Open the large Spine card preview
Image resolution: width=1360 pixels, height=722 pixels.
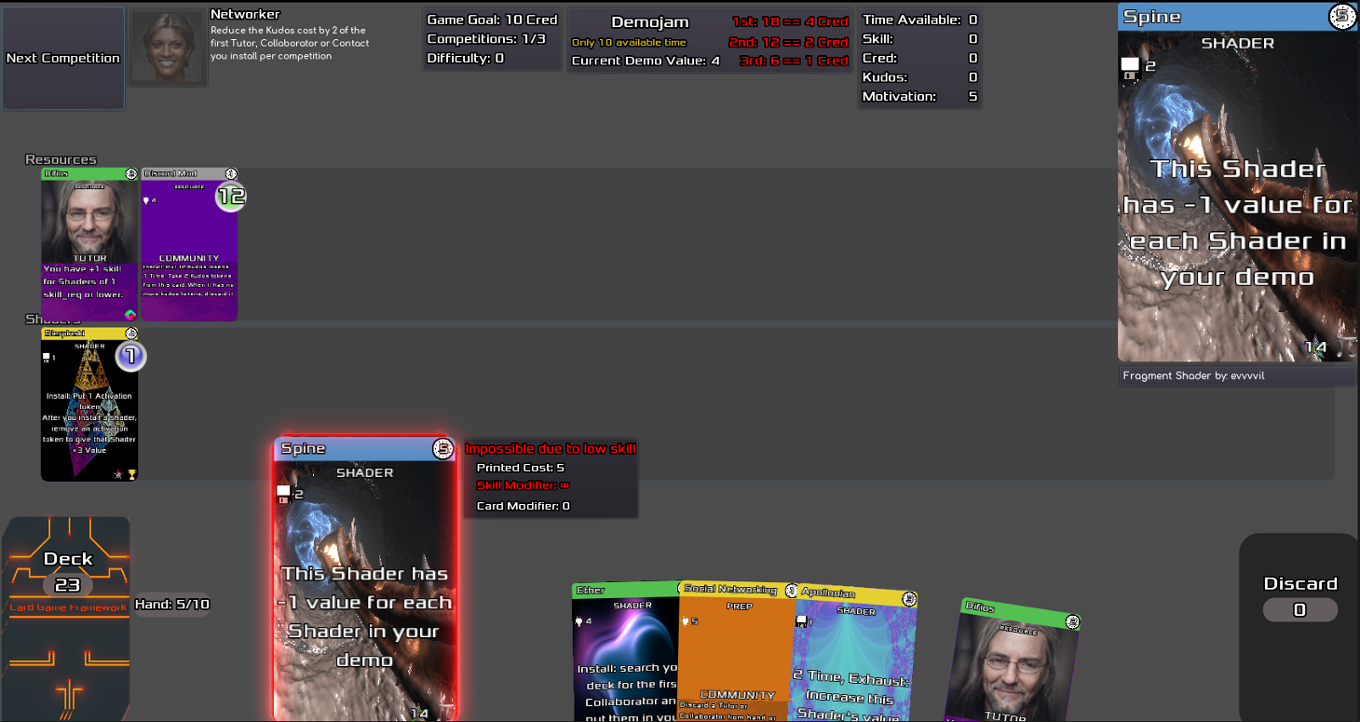coord(1237,182)
